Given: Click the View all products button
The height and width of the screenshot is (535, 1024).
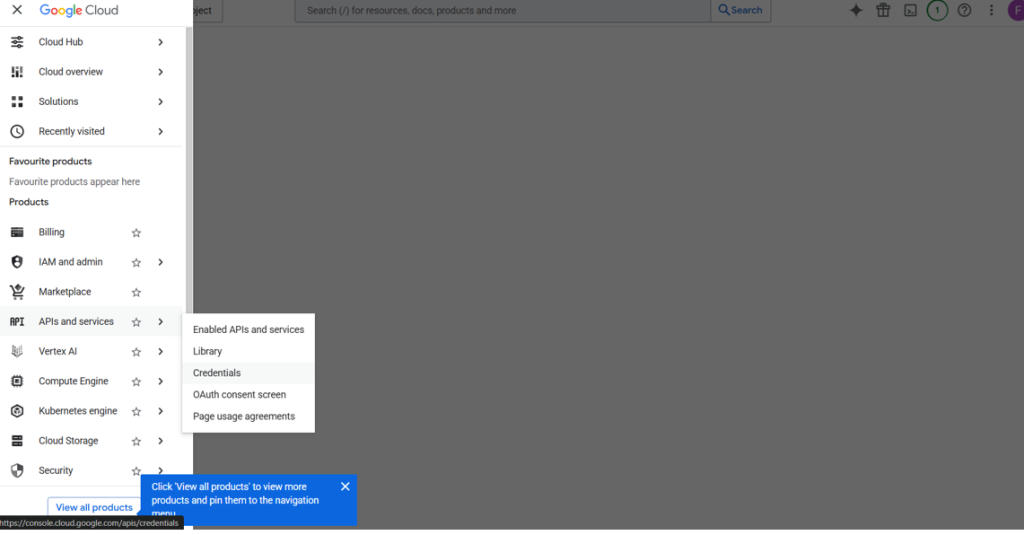Looking at the screenshot, I should (94, 507).
